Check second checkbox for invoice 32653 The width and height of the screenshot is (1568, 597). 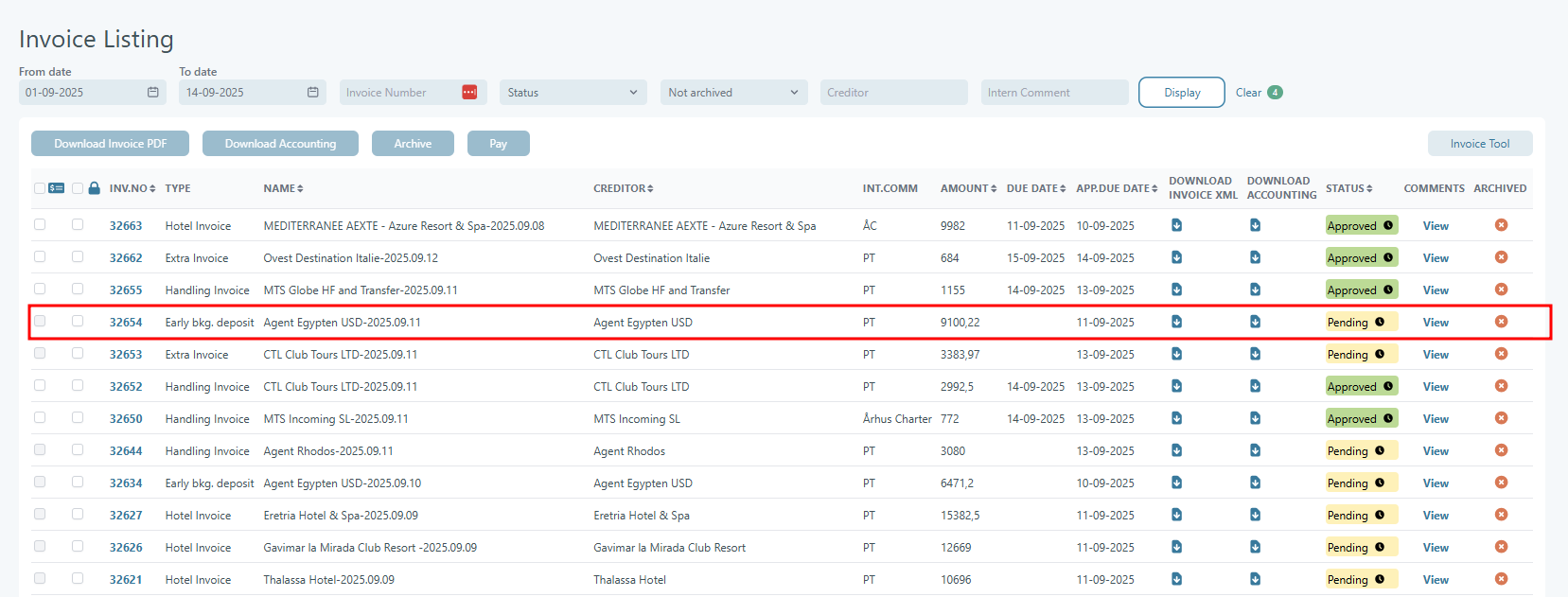[78, 354]
